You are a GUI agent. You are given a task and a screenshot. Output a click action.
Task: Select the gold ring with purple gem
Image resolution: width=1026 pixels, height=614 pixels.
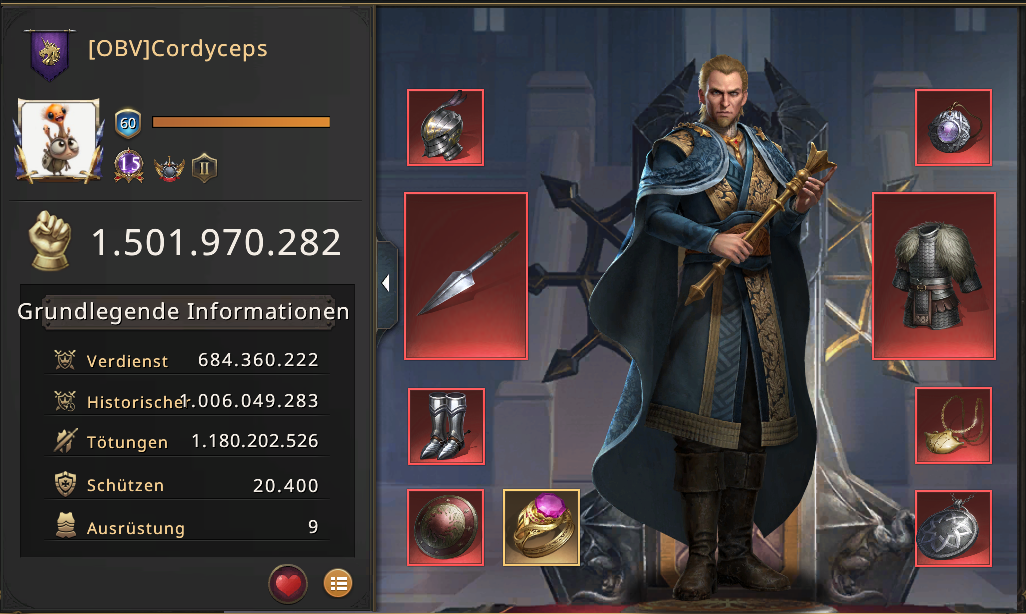point(541,527)
